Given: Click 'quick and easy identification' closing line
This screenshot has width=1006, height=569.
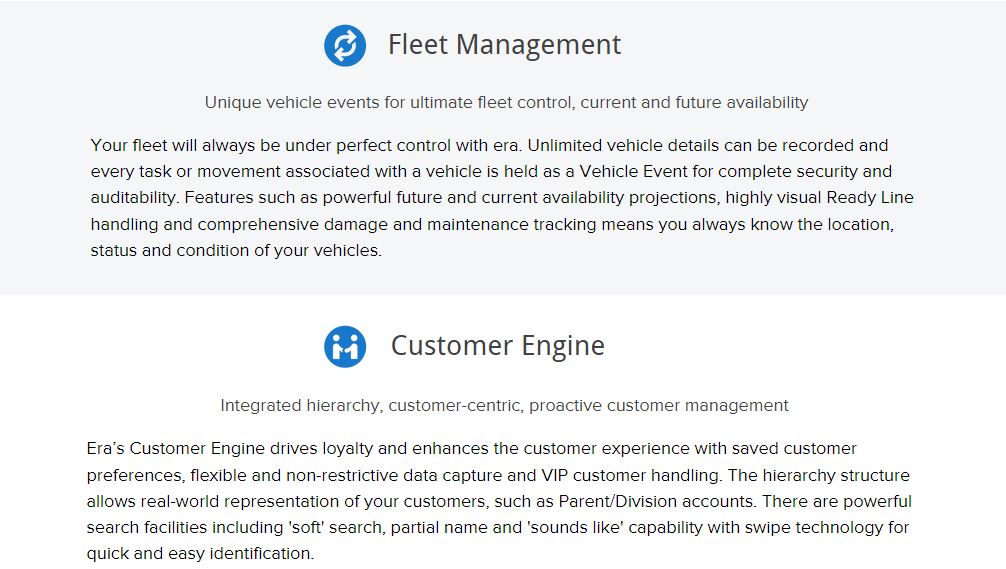Looking at the screenshot, I should (200, 553).
